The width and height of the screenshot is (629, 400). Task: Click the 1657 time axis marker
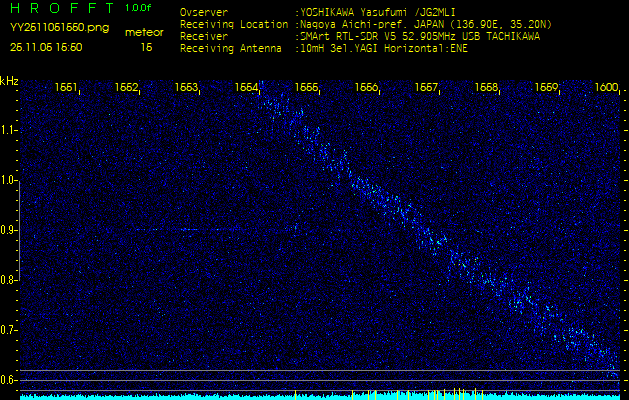[x=427, y=88]
